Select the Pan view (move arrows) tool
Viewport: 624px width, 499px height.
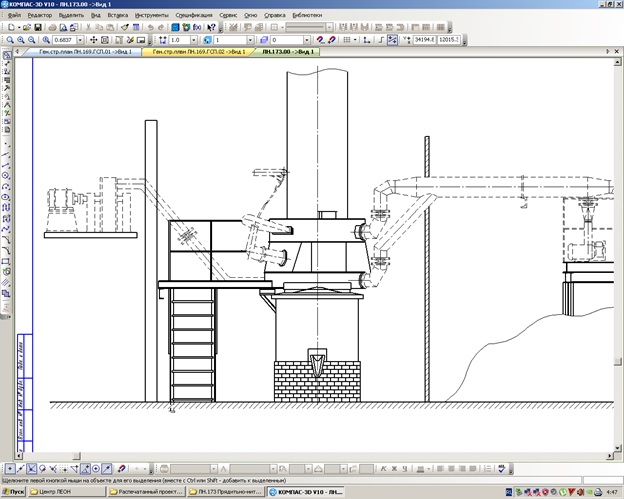(x=94, y=40)
